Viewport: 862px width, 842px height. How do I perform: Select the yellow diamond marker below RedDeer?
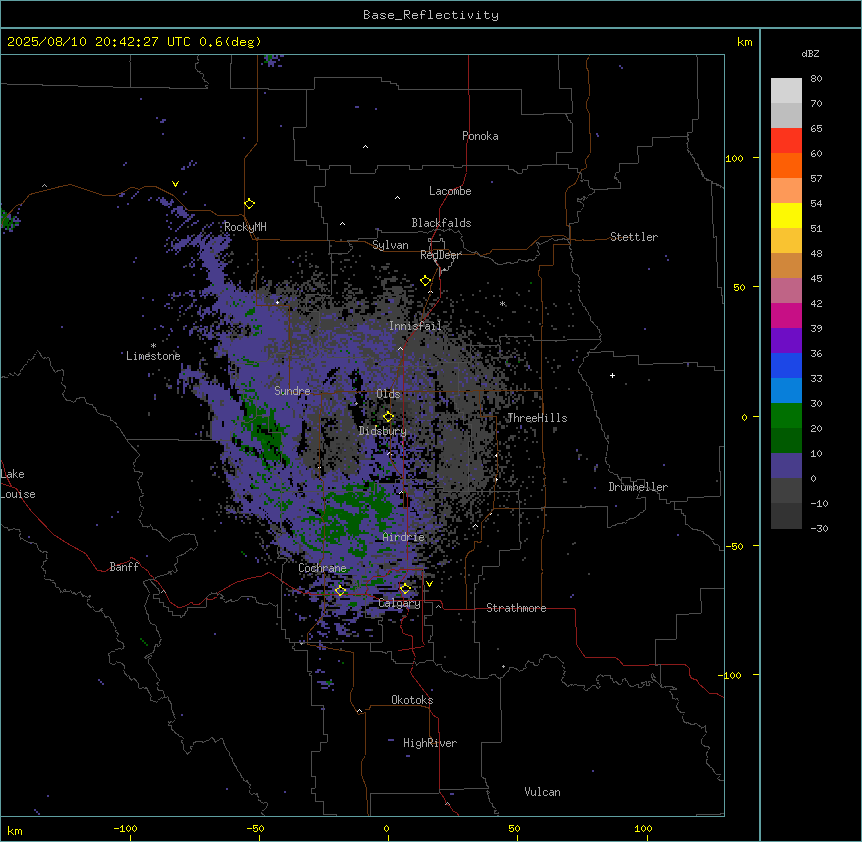pos(426,281)
